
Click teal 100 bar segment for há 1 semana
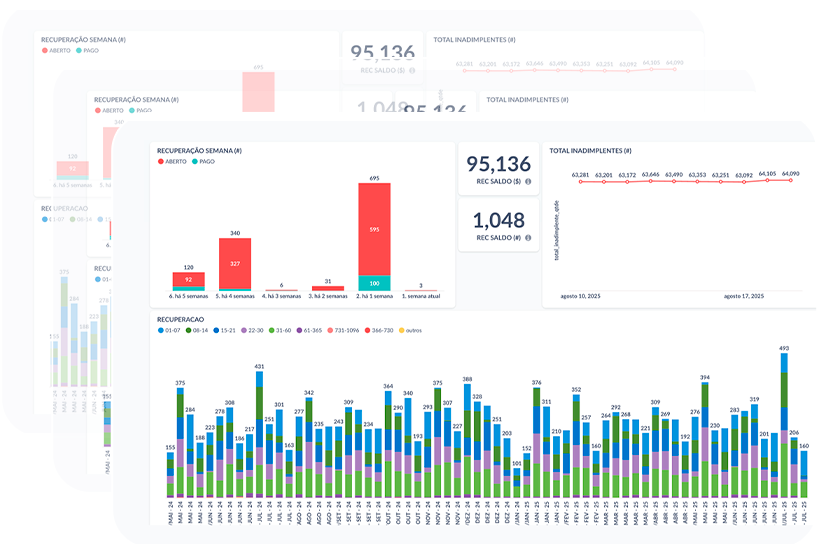[374, 283]
